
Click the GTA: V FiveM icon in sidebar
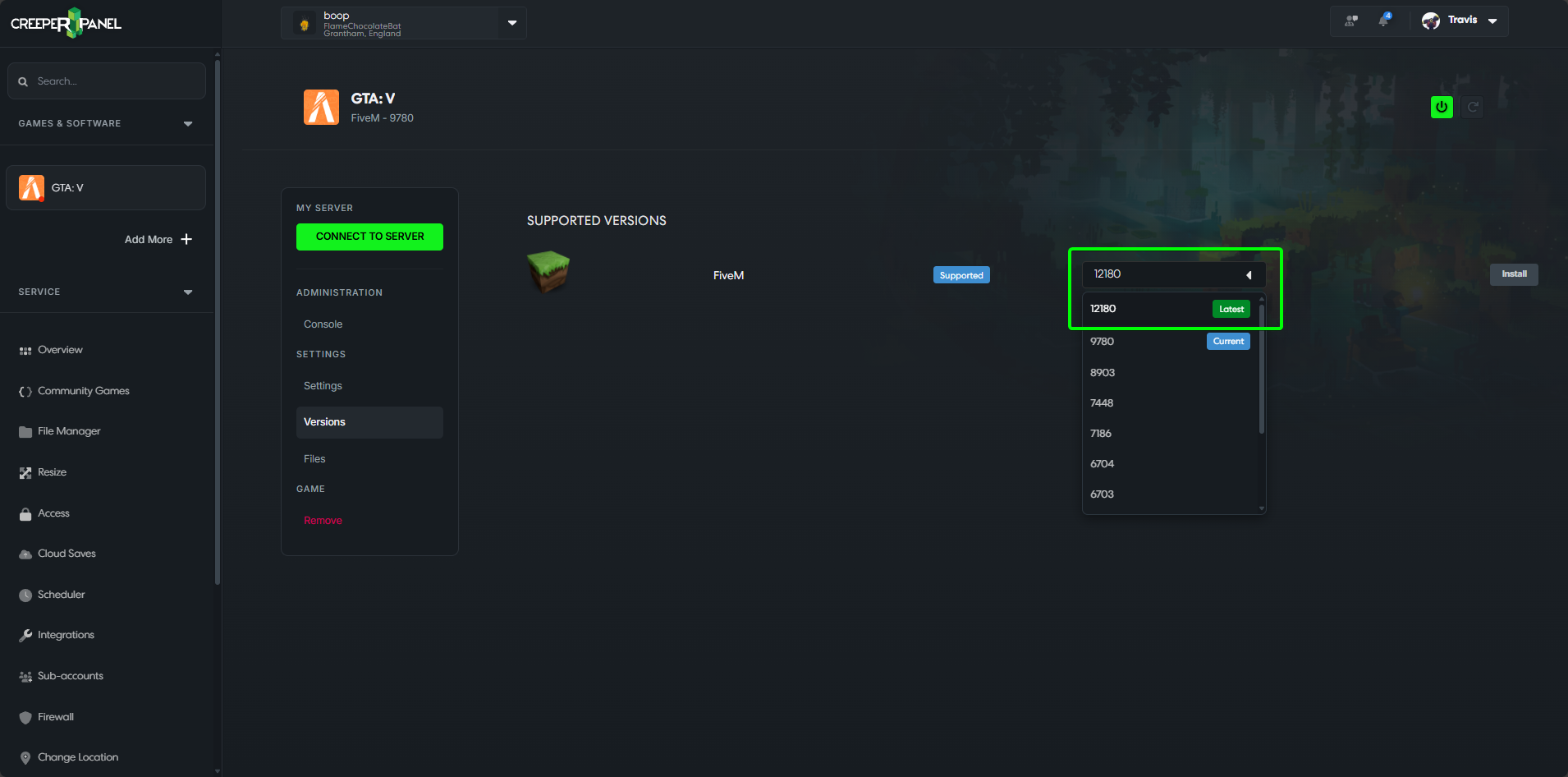[31, 188]
